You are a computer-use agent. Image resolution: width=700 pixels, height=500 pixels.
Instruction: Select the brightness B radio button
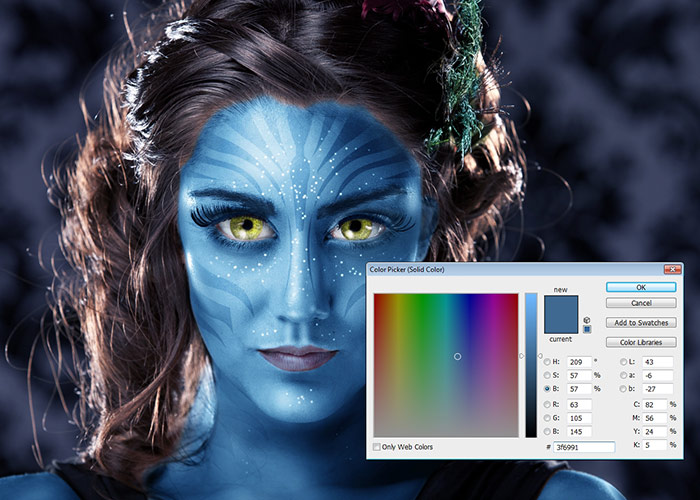coord(547,389)
